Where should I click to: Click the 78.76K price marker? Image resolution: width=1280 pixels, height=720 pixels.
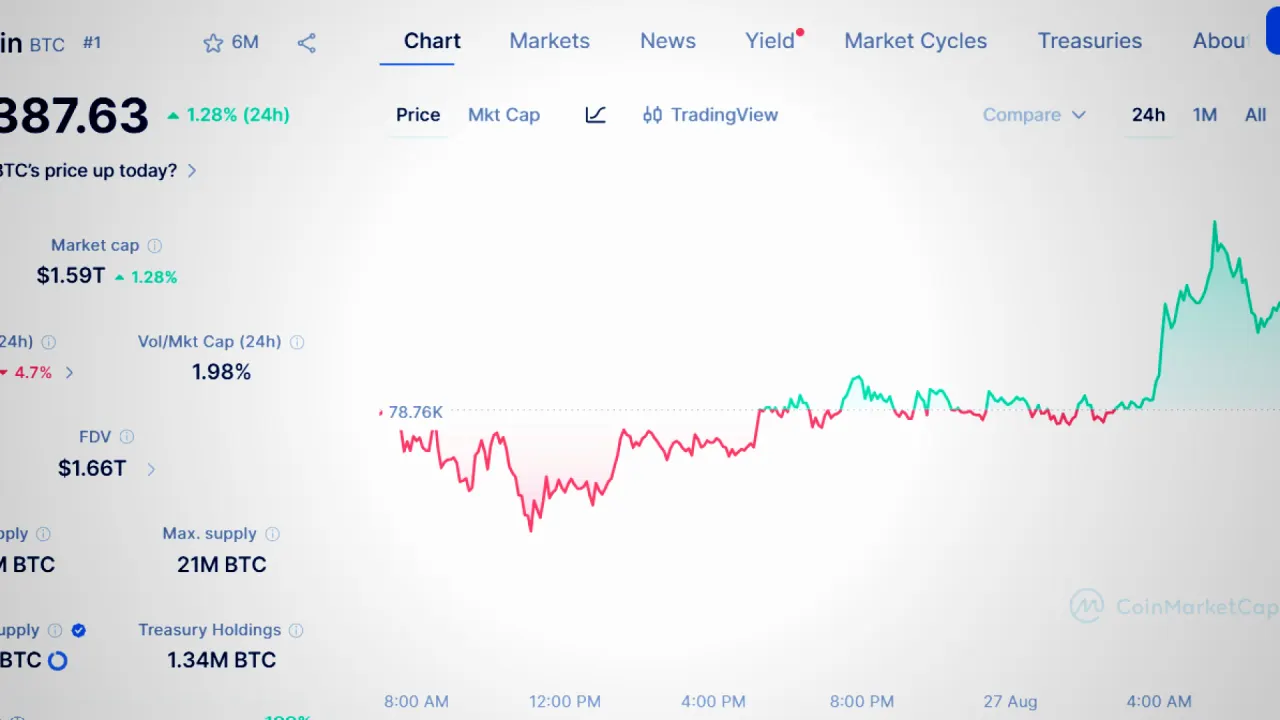tap(415, 412)
